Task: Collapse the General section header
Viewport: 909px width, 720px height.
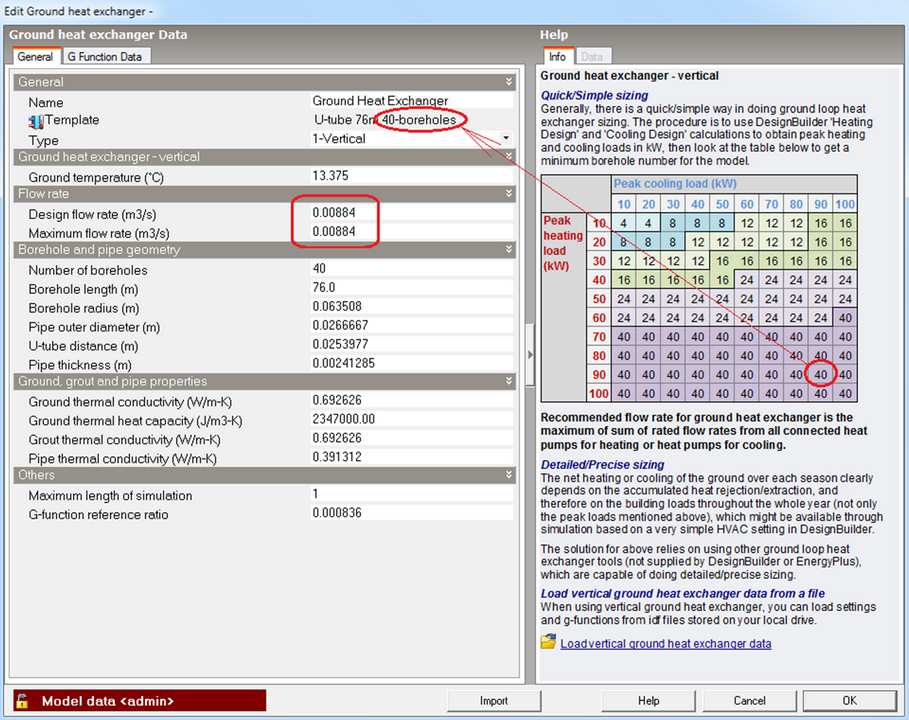Action: pyautogui.click(x=509, y=82)
